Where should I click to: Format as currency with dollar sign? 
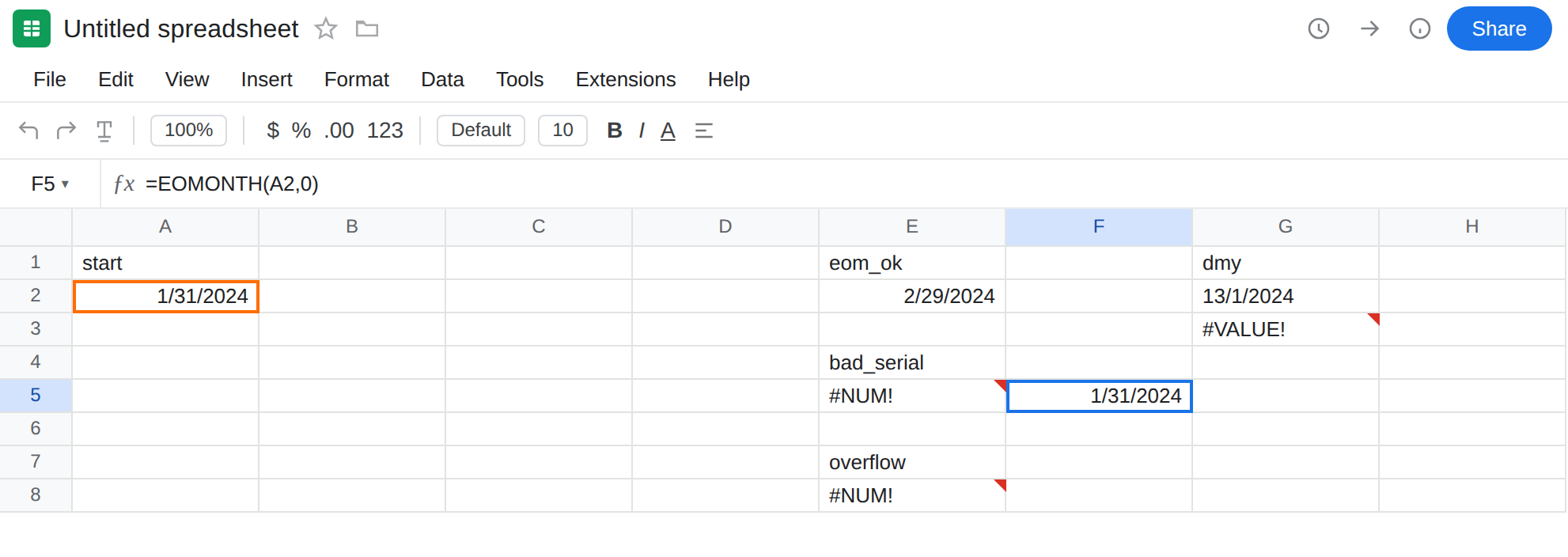(273, 131)
